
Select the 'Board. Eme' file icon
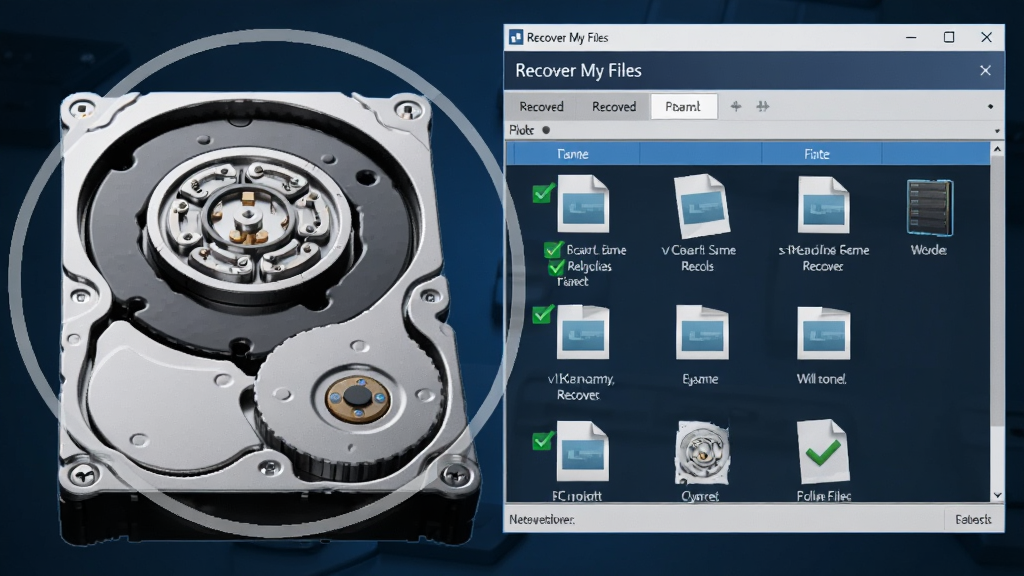[x=583, y=204]
